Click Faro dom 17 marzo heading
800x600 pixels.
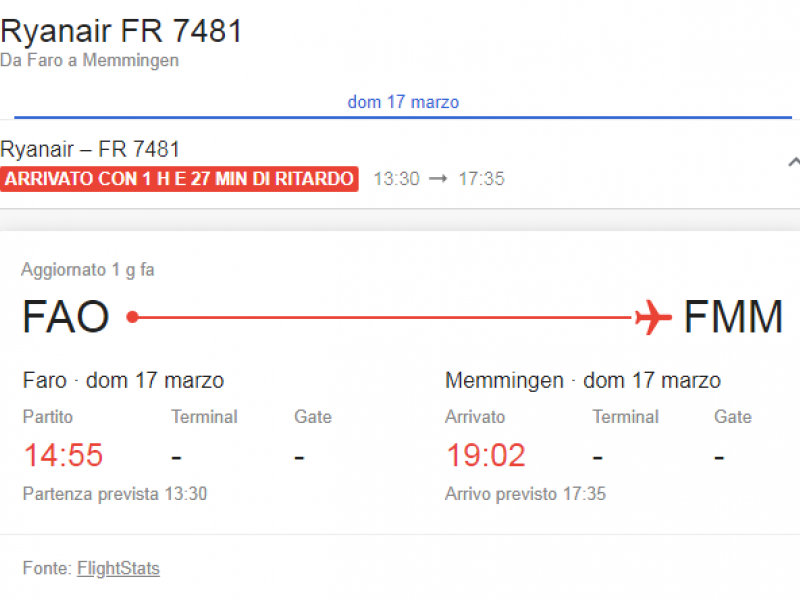[123, 381]
